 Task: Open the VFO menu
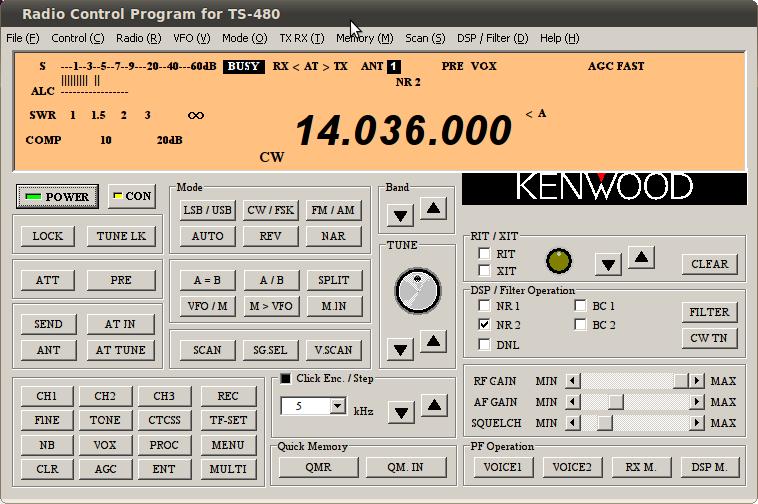[x=191, y=38]
